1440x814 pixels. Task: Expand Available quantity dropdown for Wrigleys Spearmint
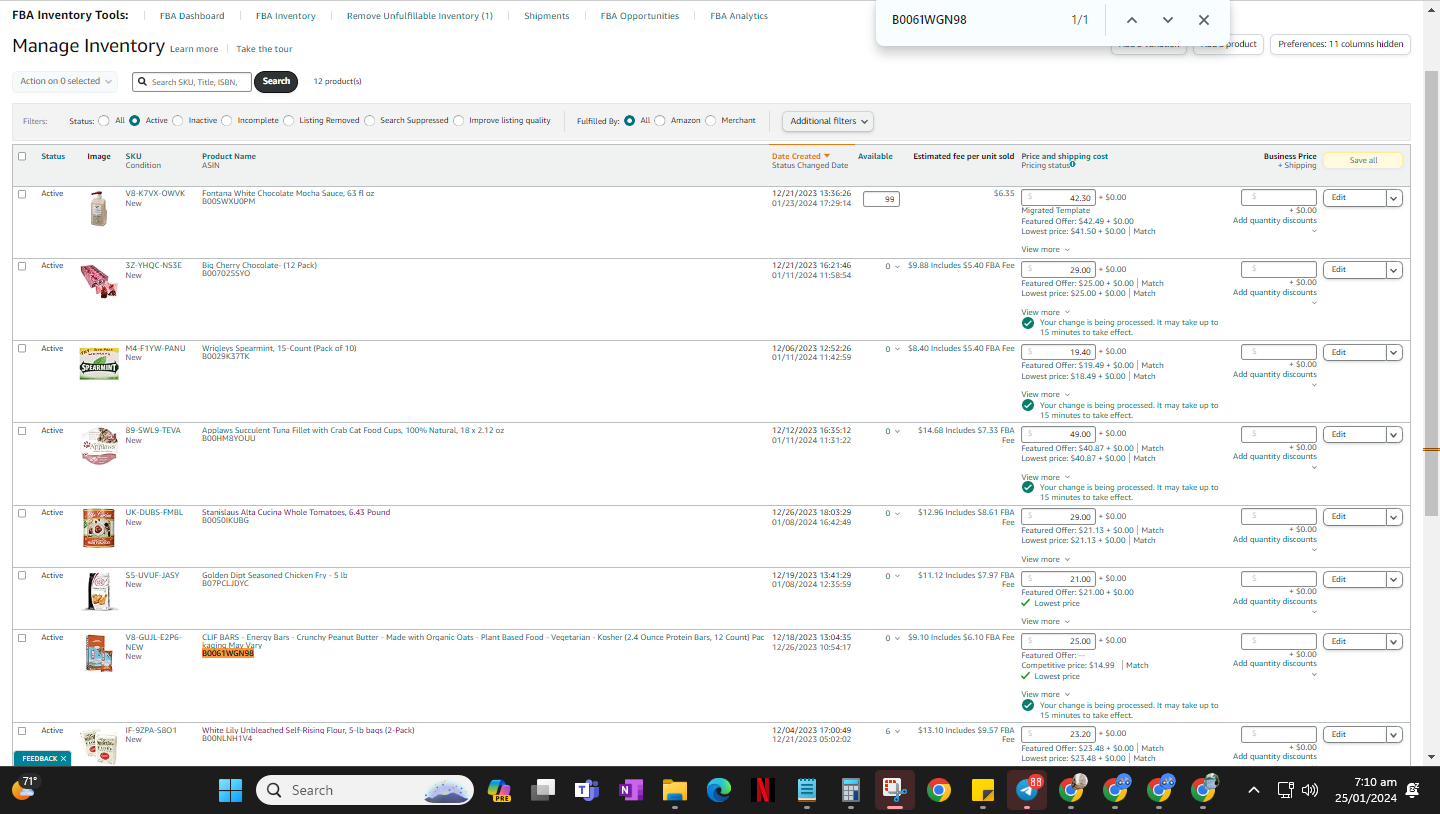pyautogui.click(x=897, y=349)
